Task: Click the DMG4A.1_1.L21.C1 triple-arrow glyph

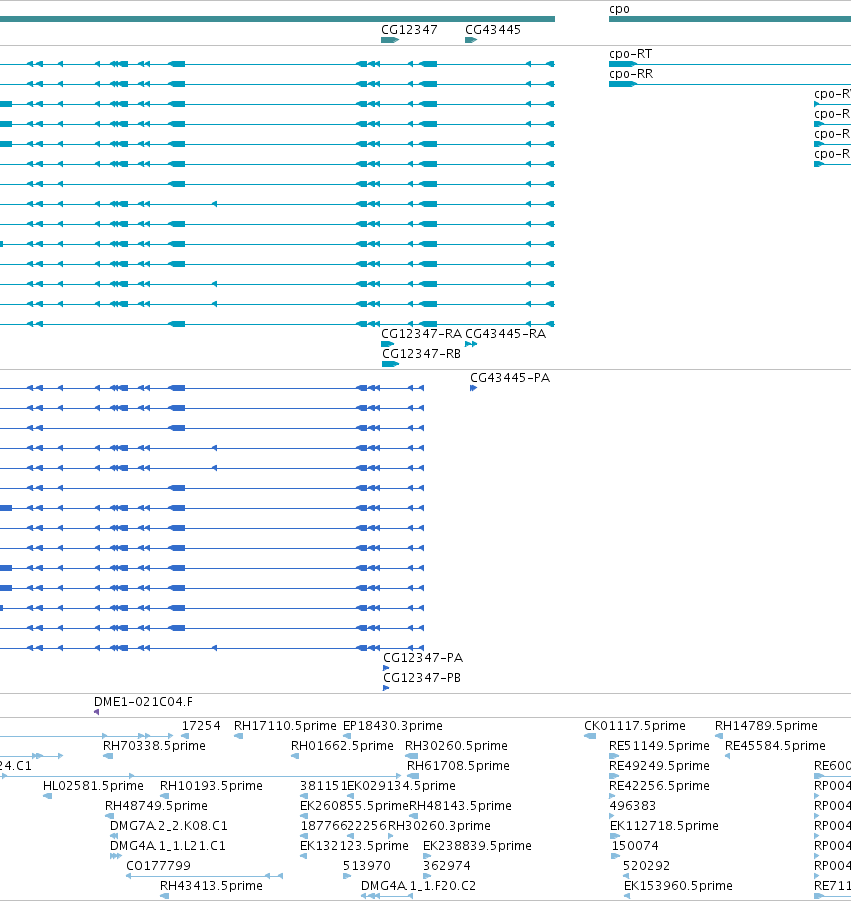Action: click(x=115, y=856)
